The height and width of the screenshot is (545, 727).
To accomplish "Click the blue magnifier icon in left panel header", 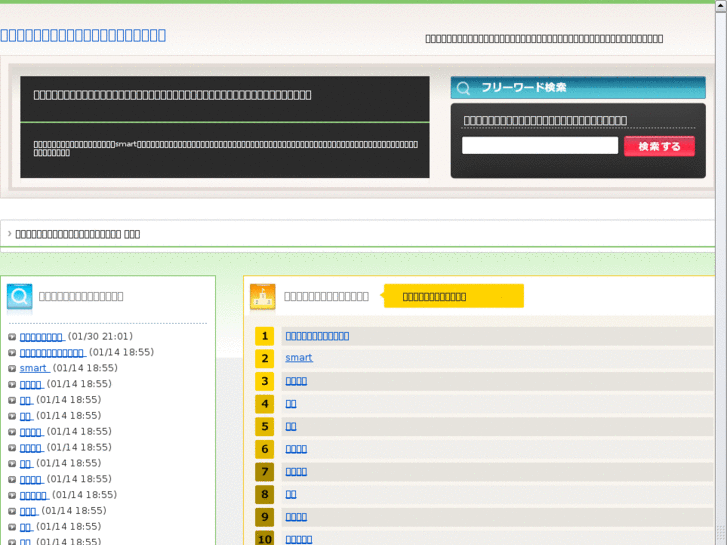I will [x=19, y=297].
